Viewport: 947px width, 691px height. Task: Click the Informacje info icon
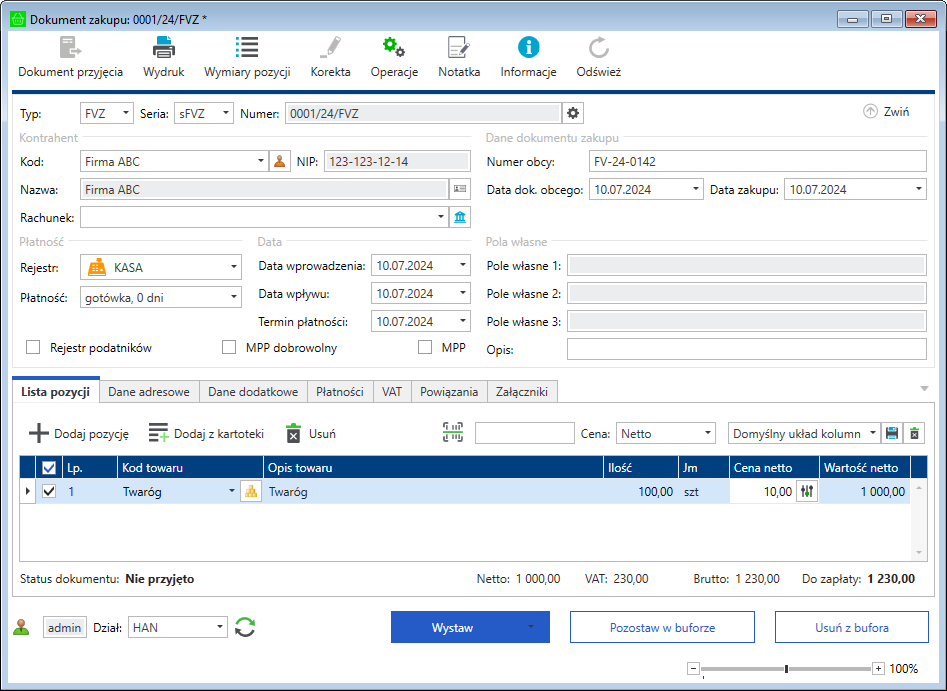[528, 47]
